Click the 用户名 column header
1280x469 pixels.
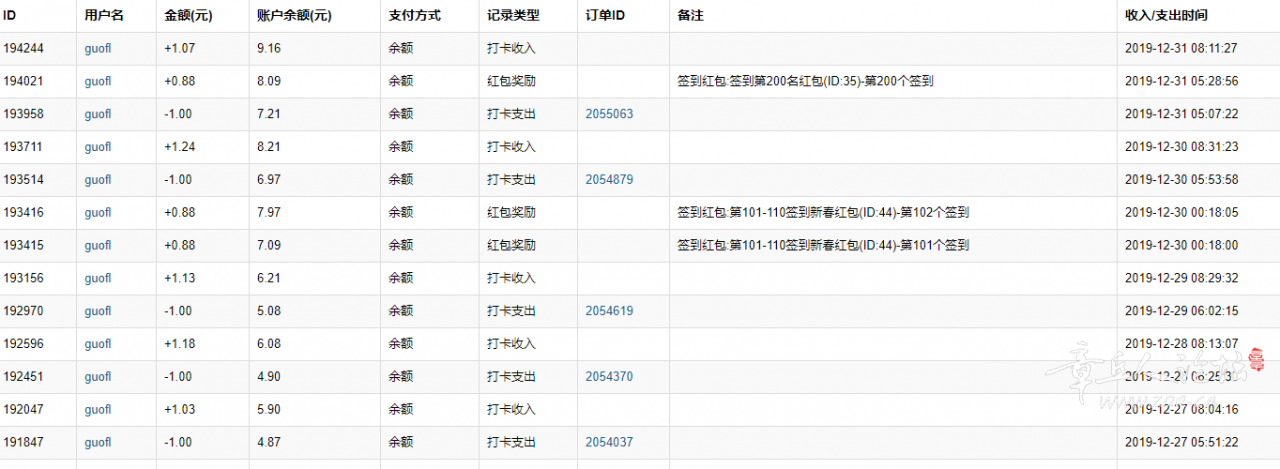104,16
